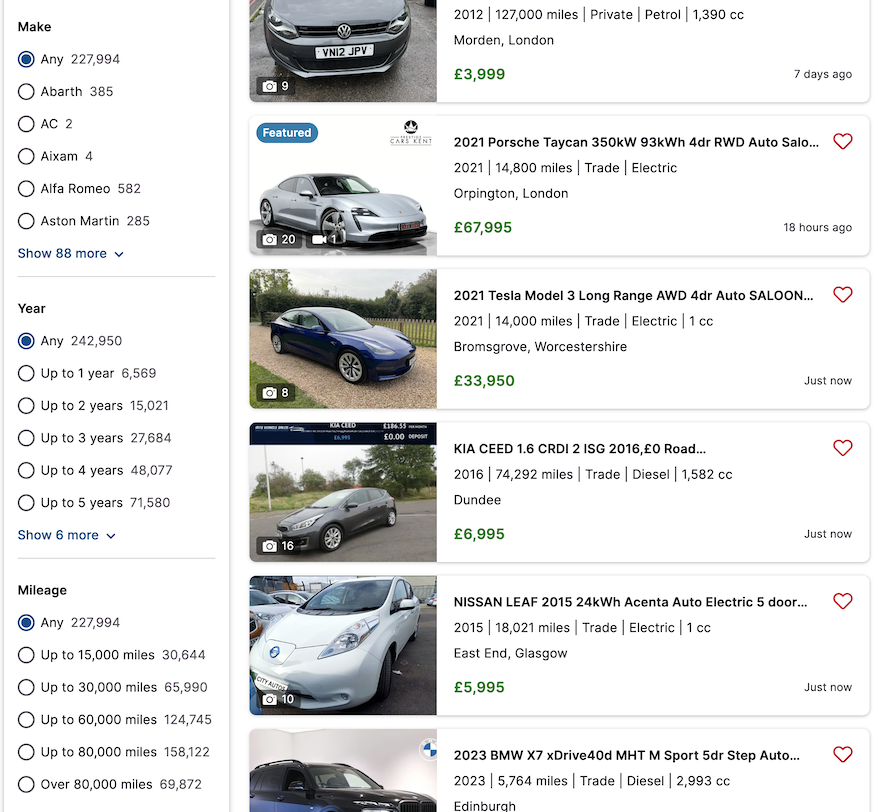
Task: Open Nissan Leaf 2015 listing title
Action: coord(631,602)
